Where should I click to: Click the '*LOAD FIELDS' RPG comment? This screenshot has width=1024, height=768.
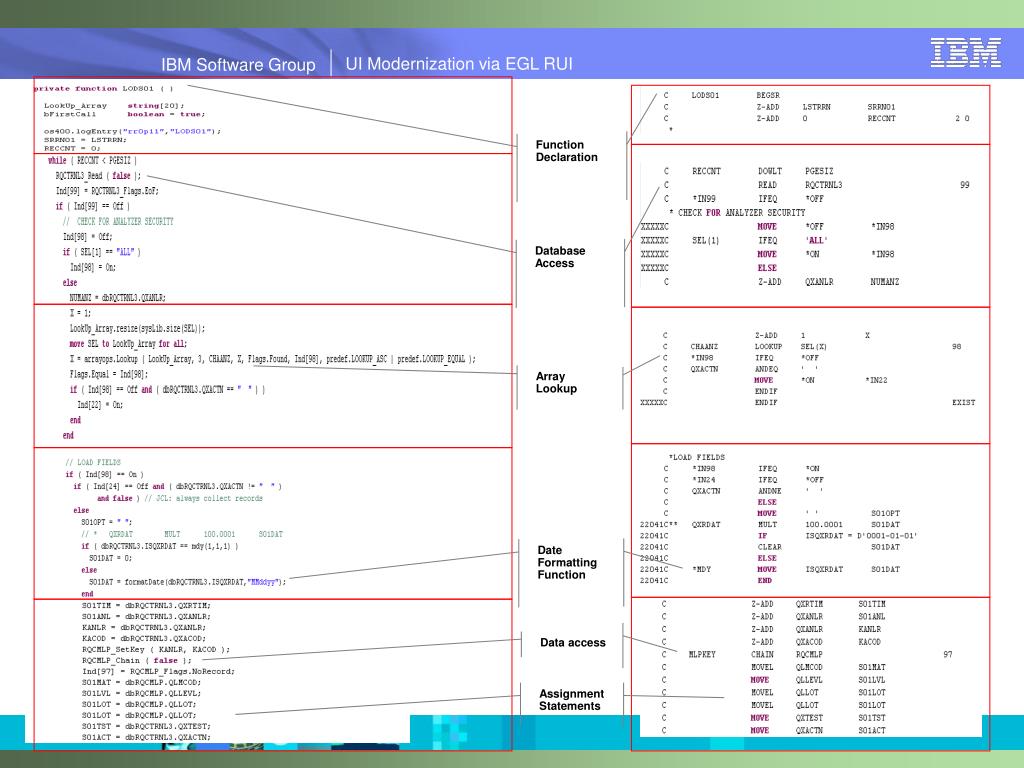pos(697,457)
